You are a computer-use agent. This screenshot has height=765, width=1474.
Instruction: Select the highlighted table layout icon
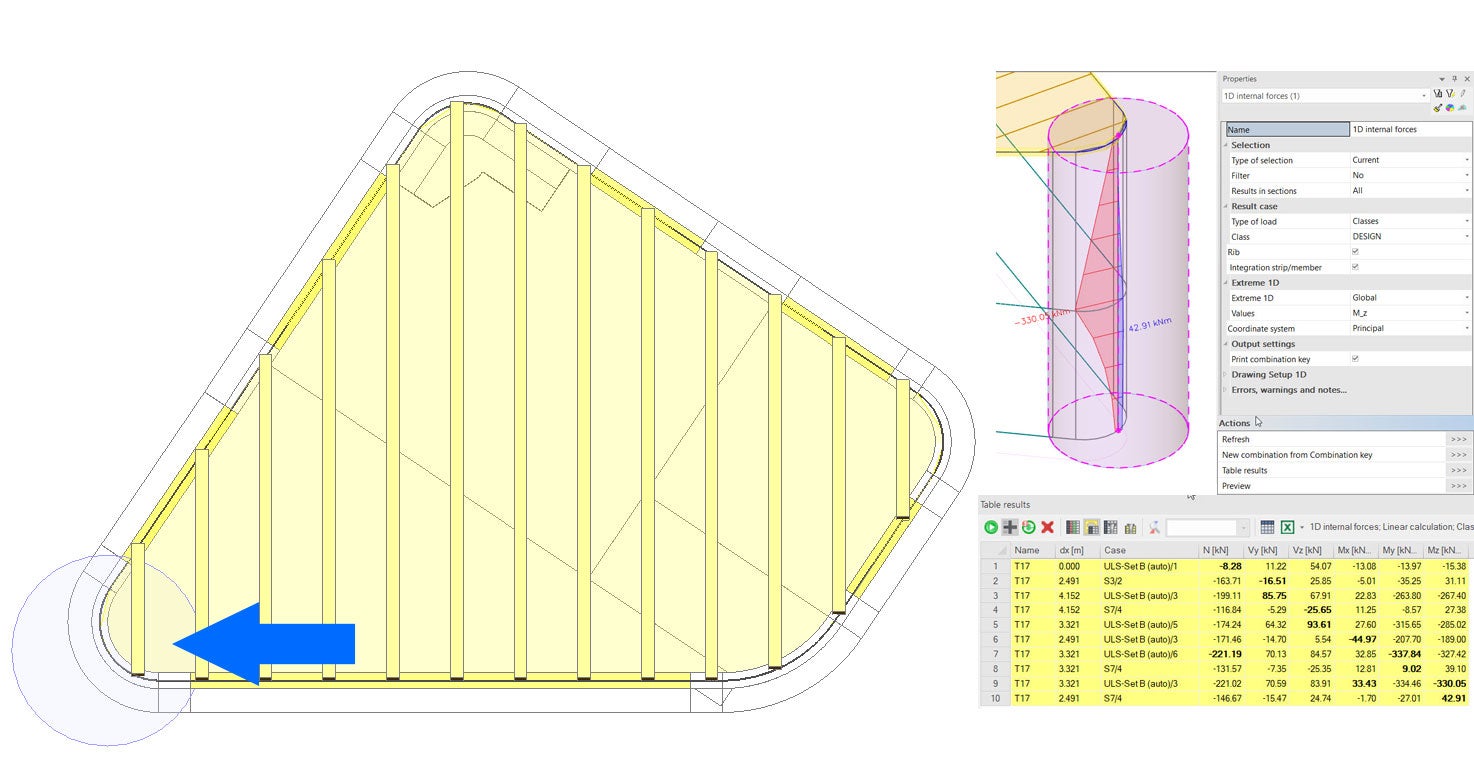click(1092, 527)
